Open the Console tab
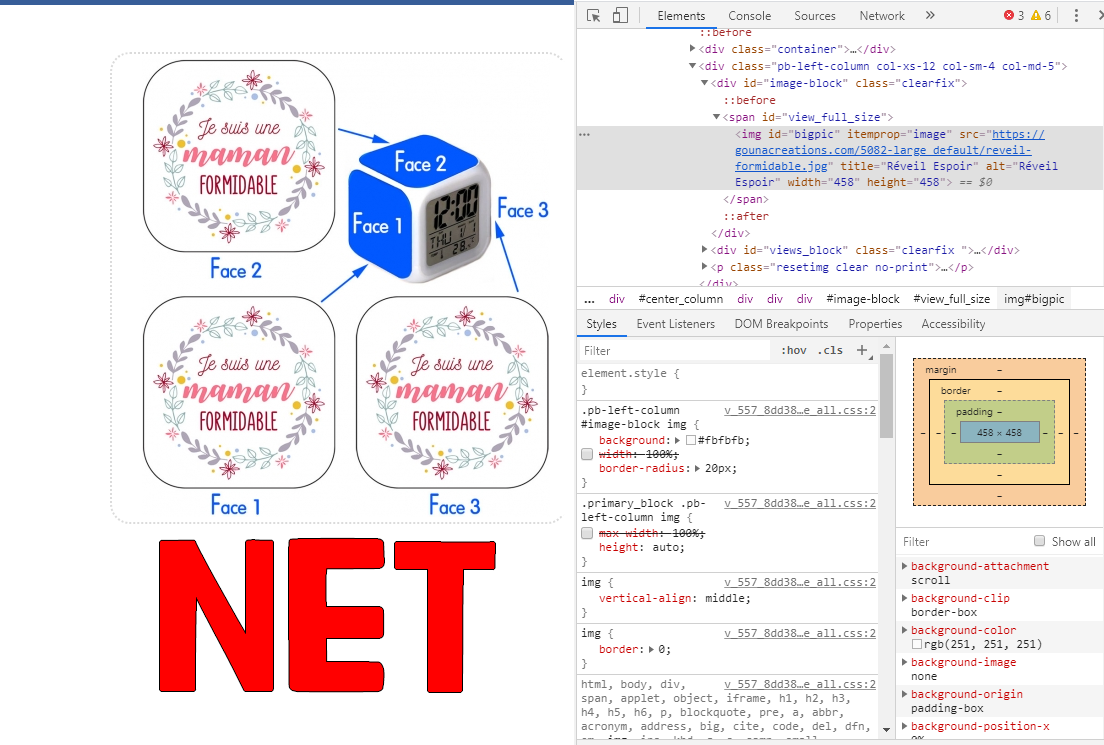This screenshot has height=745, width=1104. click(749, 15)
